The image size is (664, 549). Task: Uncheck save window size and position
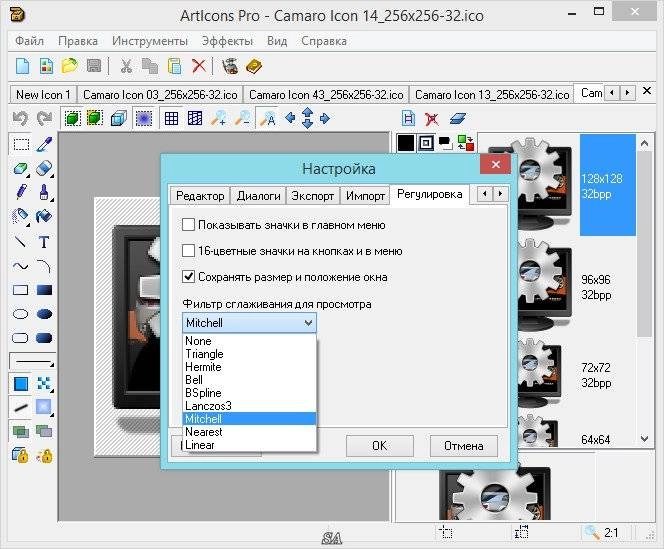[188, 277]
